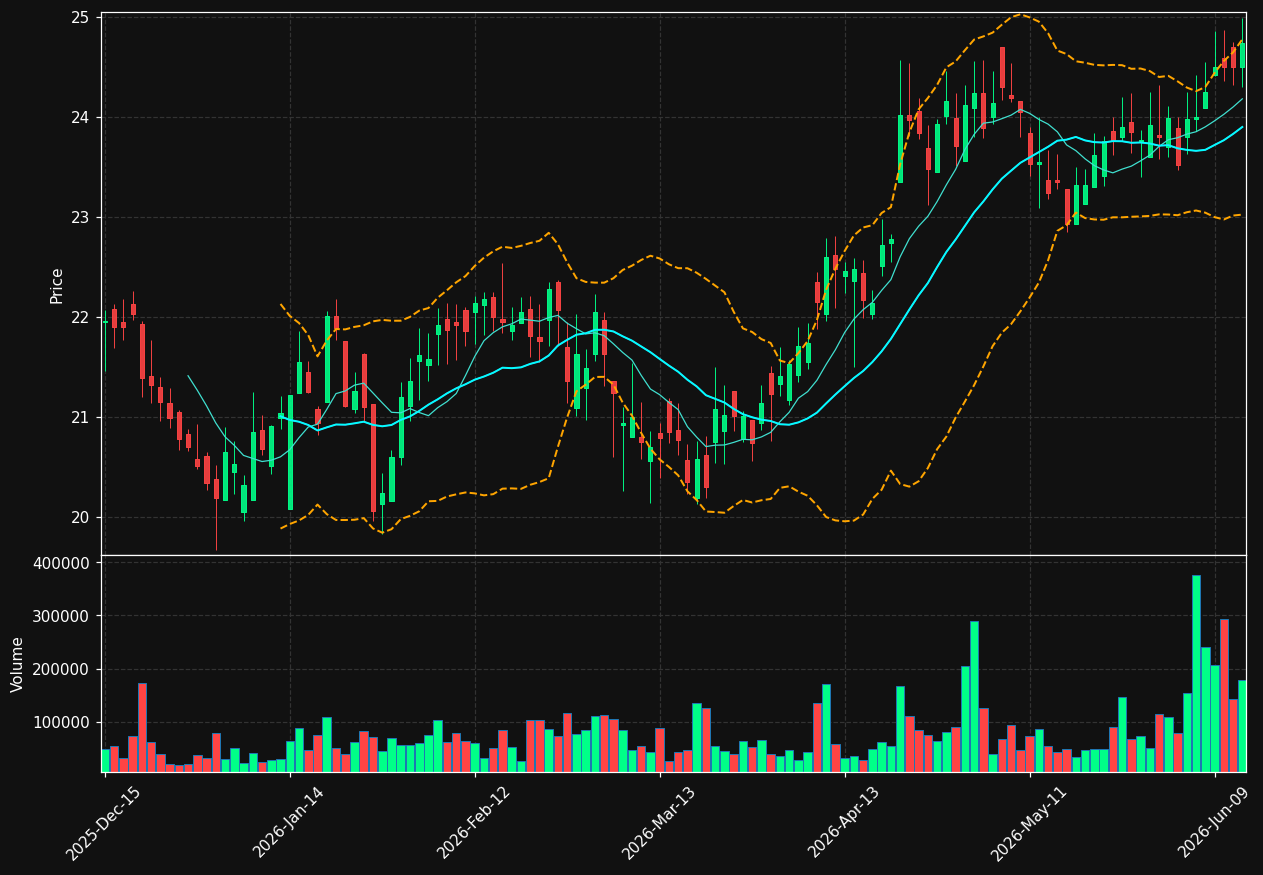
Task: Click the volume tick label 100000
Action: (62, 723)
